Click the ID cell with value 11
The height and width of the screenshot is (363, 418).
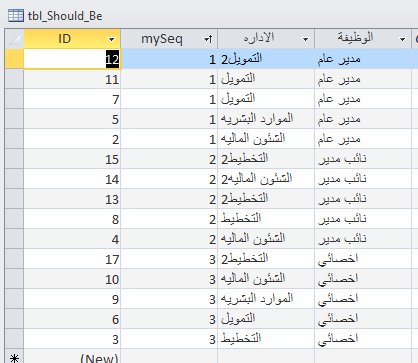point(72,79)
